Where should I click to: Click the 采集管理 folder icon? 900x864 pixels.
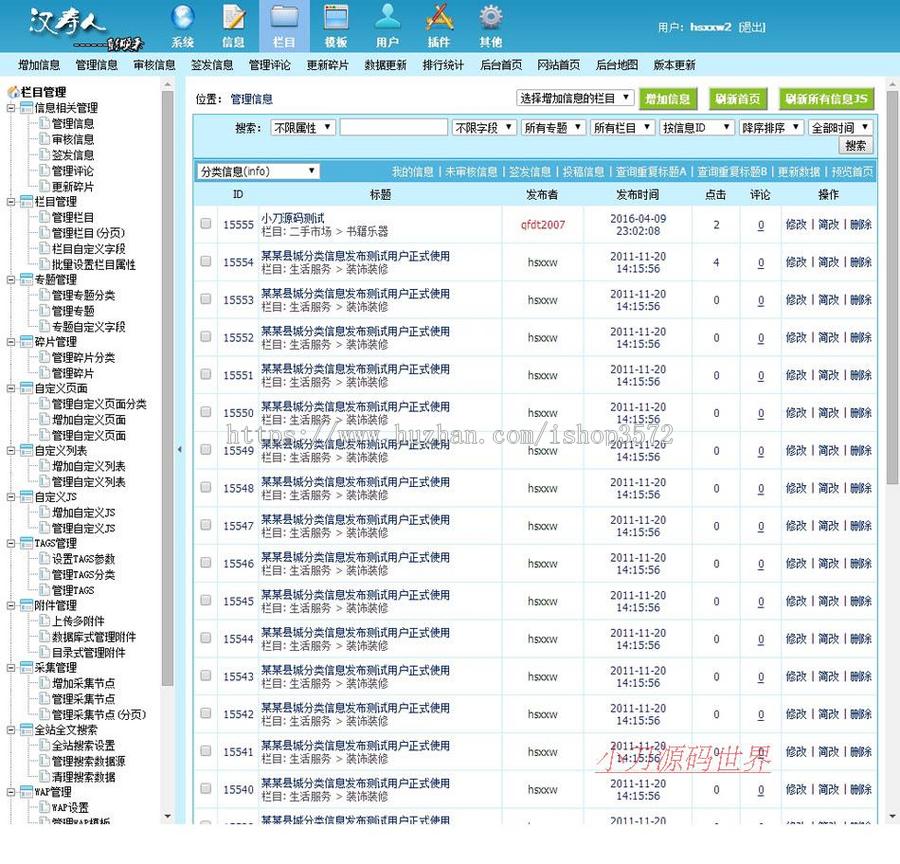[26, 668]
